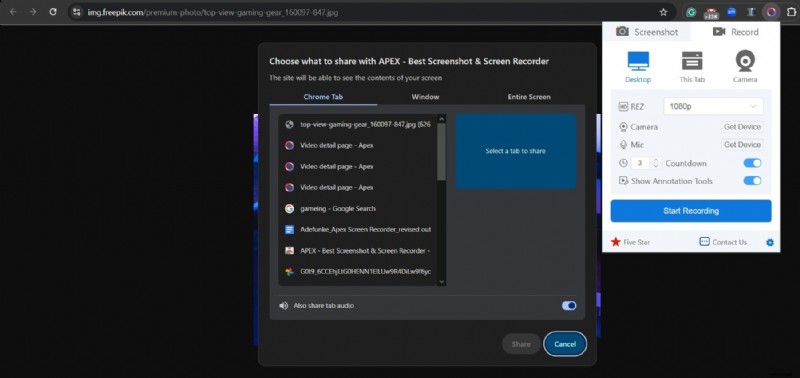Click the tab list scrollbar up arrow
Screen dimensions: 800x378
pos(441,119)
